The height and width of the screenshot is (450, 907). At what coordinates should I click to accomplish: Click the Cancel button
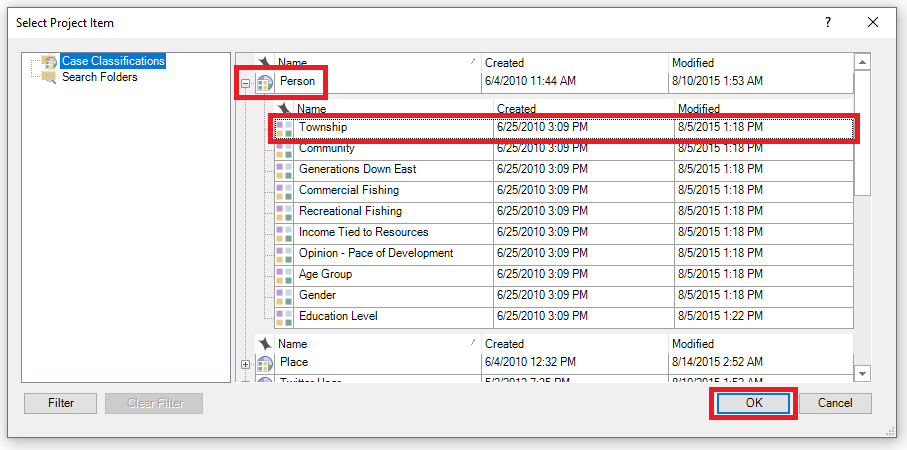835,403
